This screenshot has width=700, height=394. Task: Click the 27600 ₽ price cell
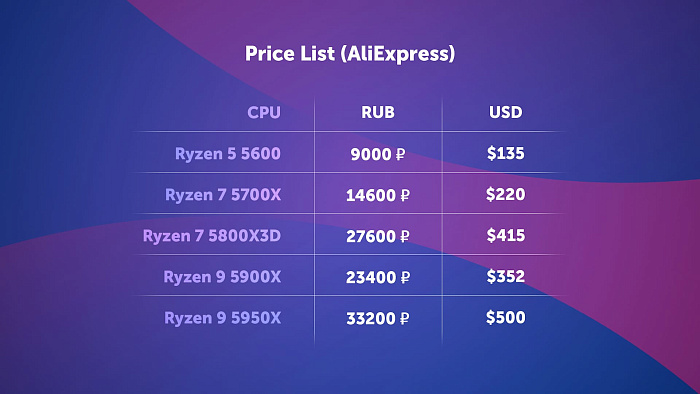coord(378,236)
